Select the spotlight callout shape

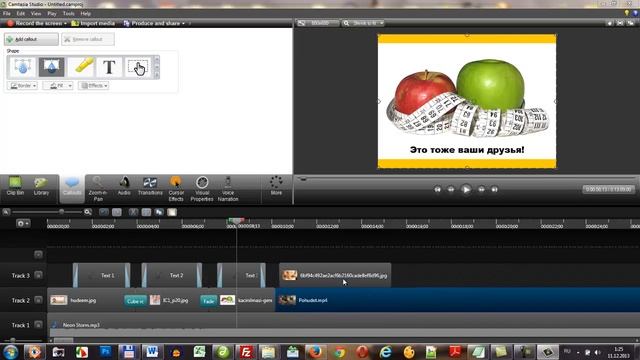click(22, 67)
